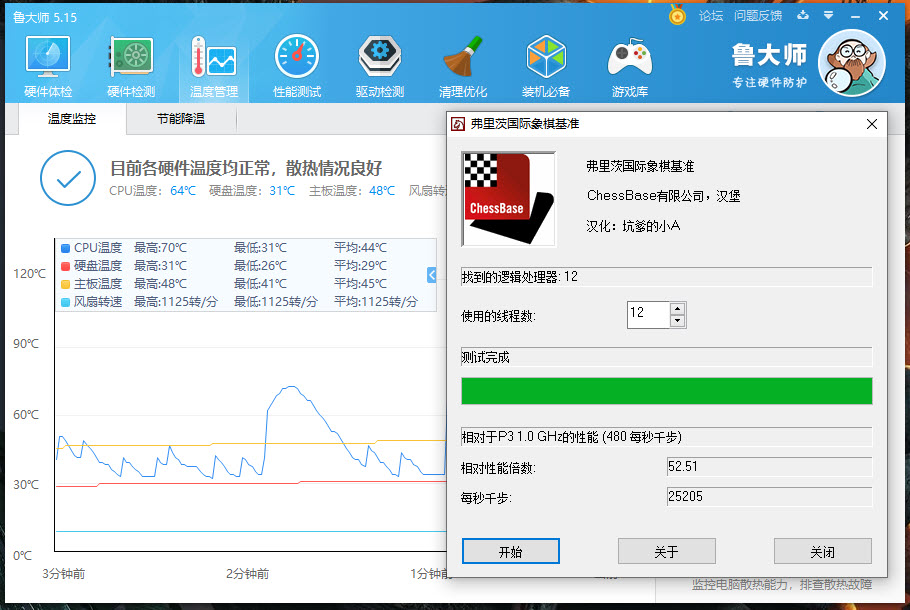This screenshot has height=610, width=910.
Task: Open the 装机必备 essential software center
Action: pos(546,62)
